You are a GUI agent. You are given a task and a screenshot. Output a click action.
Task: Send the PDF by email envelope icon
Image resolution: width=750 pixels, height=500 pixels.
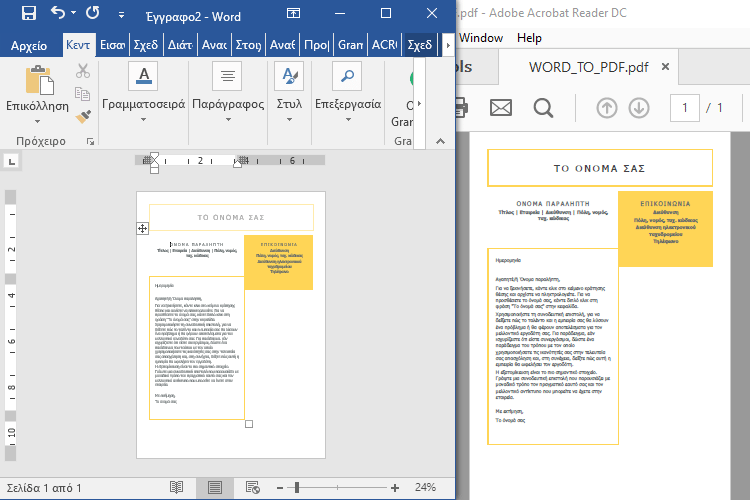[x=500, y=108]
